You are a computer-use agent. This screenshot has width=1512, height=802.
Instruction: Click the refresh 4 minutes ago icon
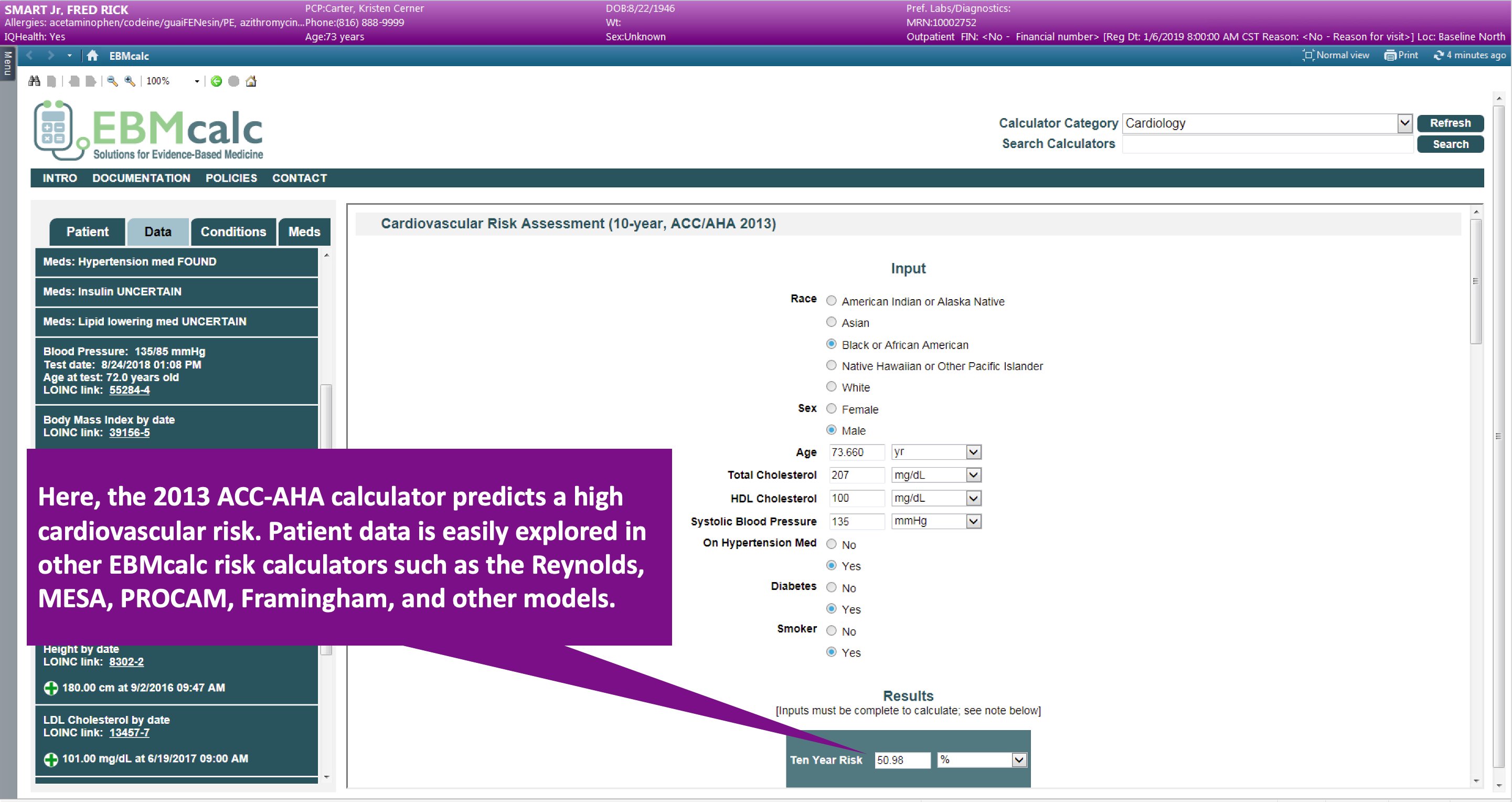click(1439, 55)
